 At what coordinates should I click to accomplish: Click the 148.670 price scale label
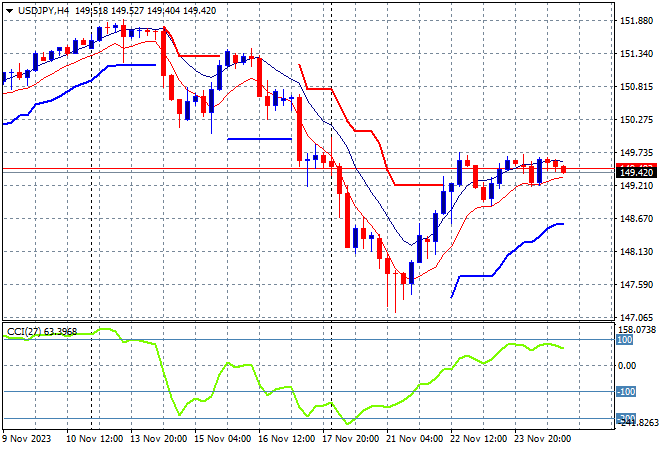point(636,218)
